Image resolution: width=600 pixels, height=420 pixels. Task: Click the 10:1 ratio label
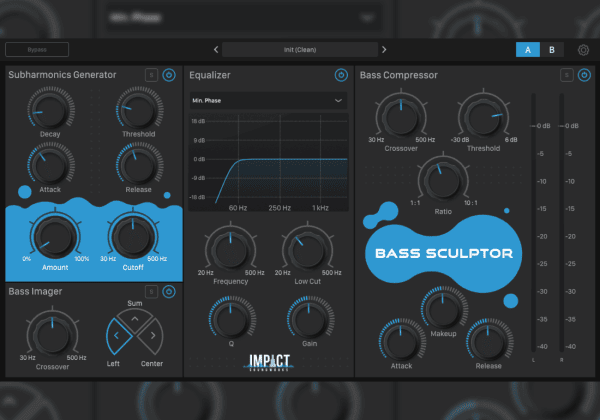471,203
